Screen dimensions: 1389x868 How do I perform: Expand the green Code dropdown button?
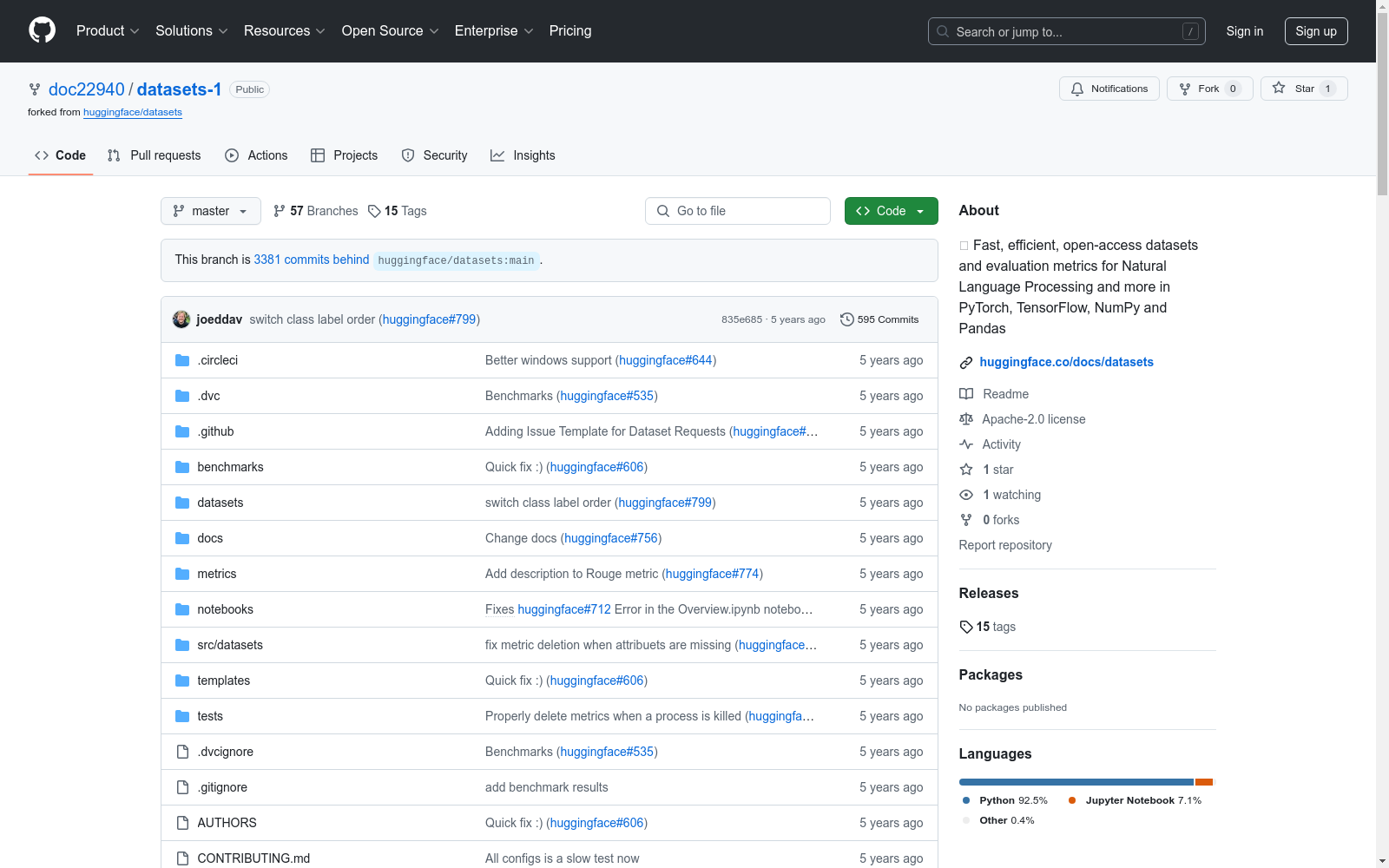tap(891, 211)
